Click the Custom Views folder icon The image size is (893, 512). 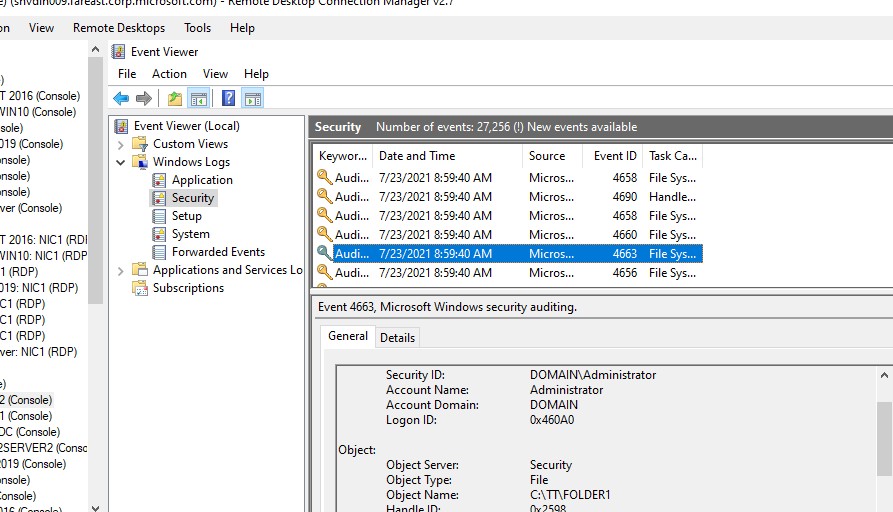coord(140,144)
